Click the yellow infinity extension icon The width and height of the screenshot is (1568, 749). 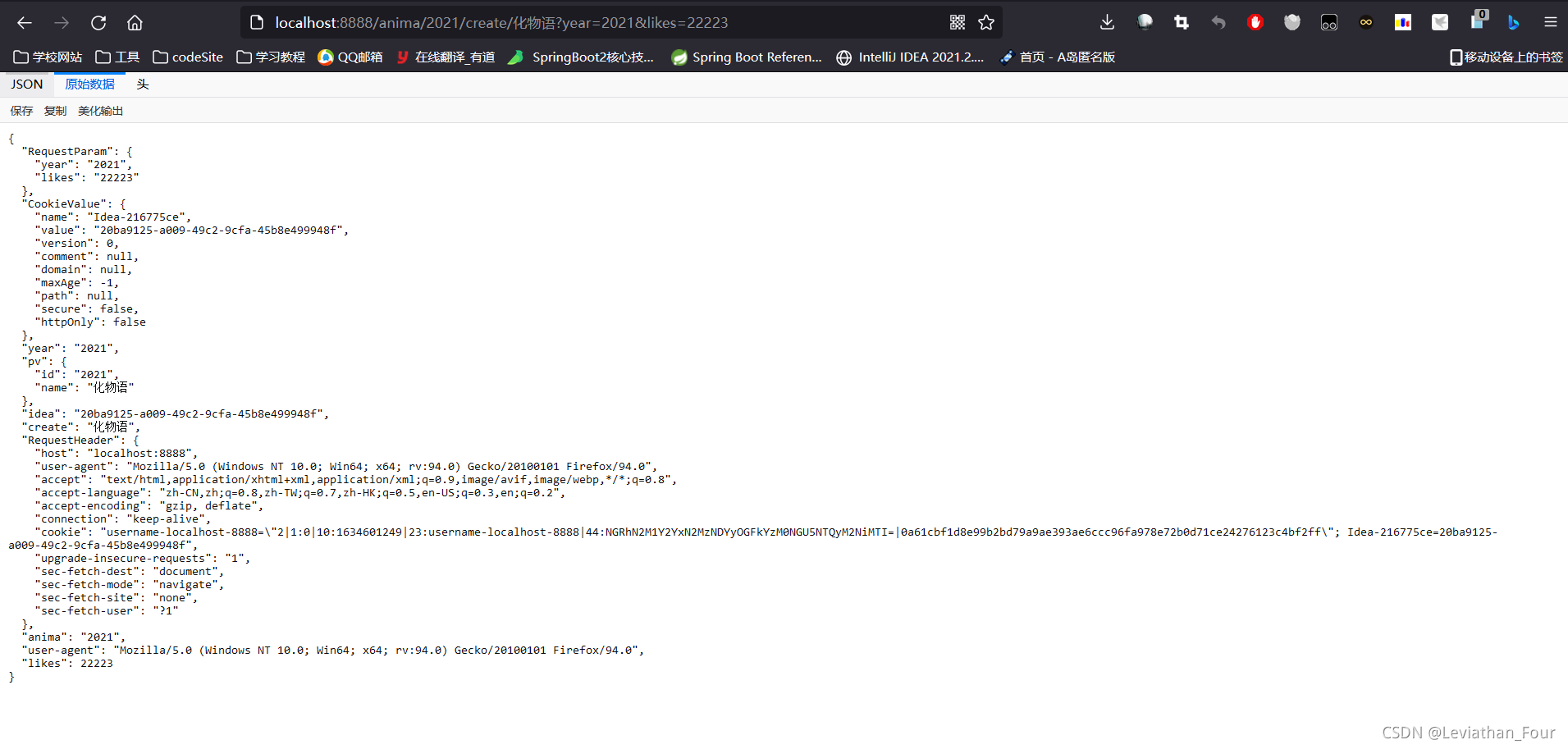tap(1366, 23)
